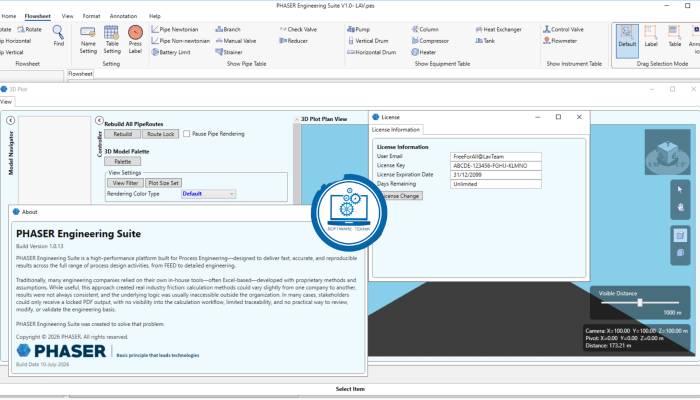Insert a Pump

(x=358, y=29)
